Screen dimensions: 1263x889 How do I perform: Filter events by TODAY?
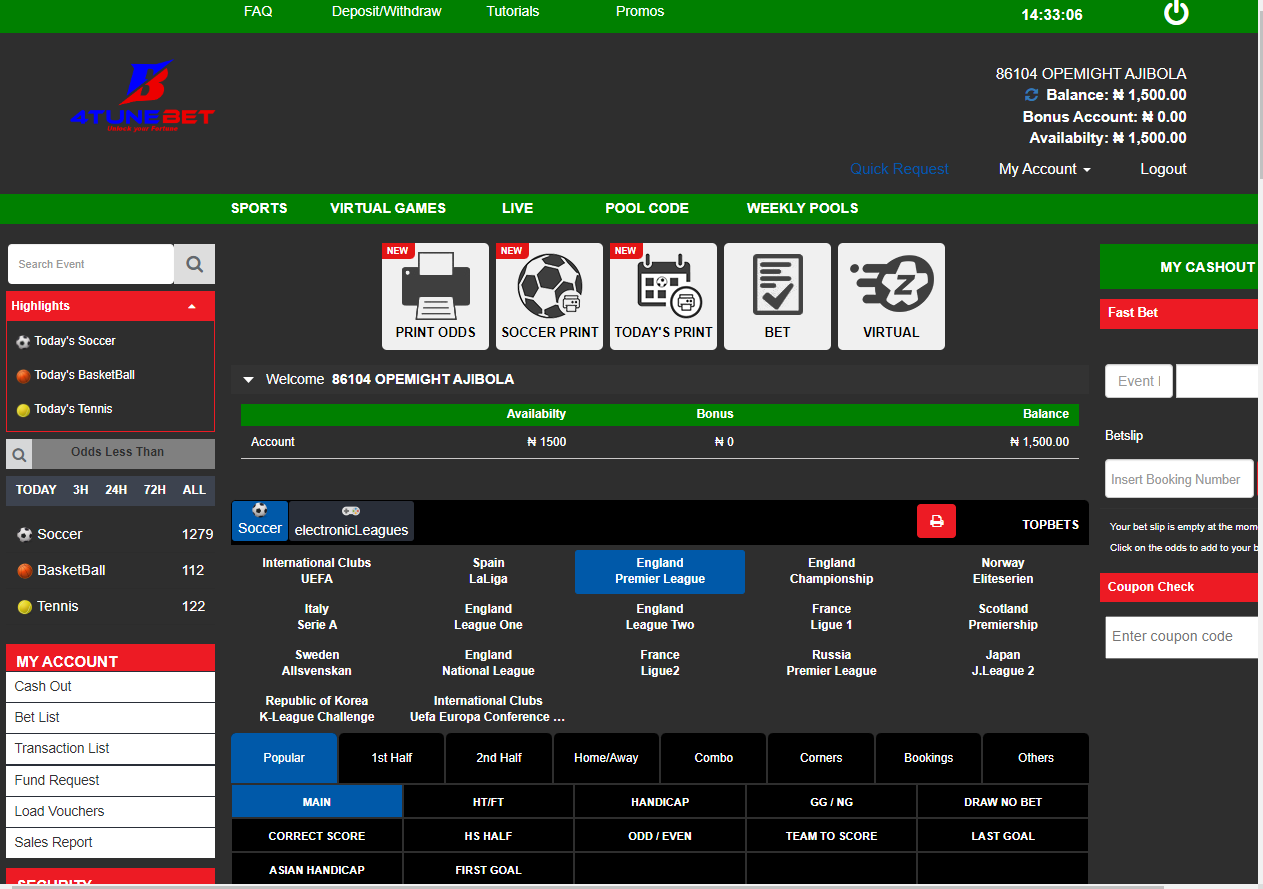(36, 490)
